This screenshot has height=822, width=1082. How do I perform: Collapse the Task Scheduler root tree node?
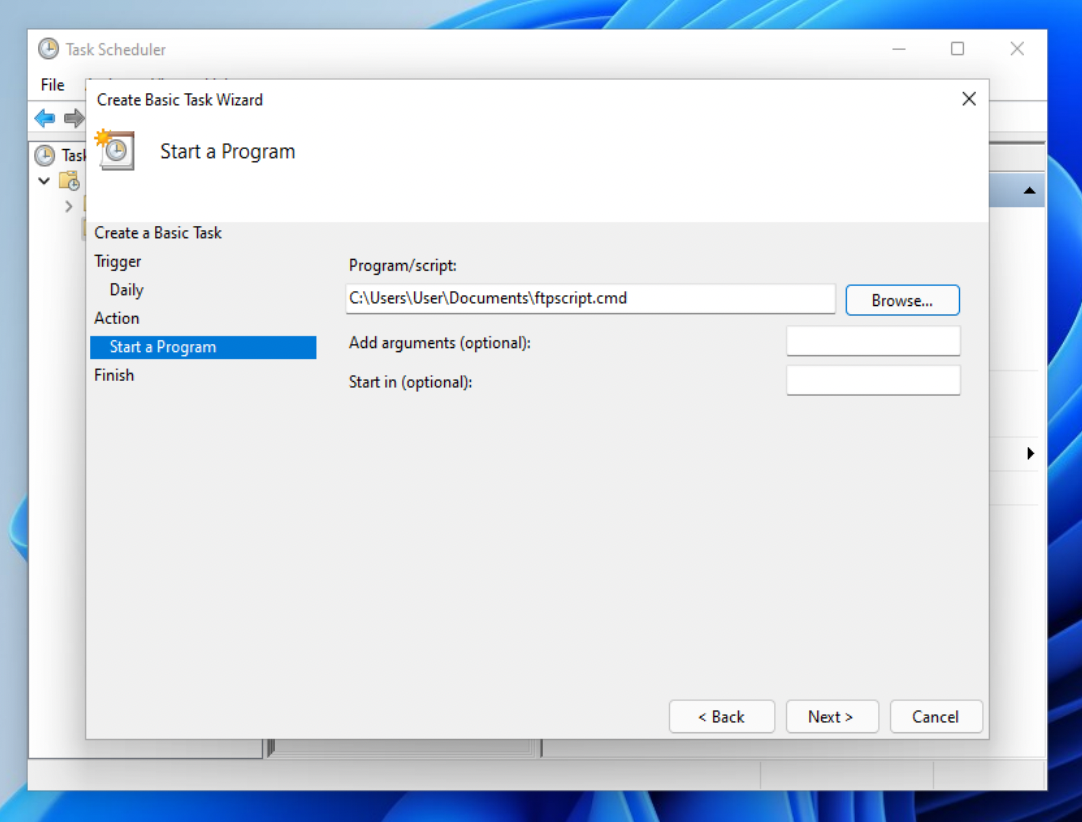[44, 181]
